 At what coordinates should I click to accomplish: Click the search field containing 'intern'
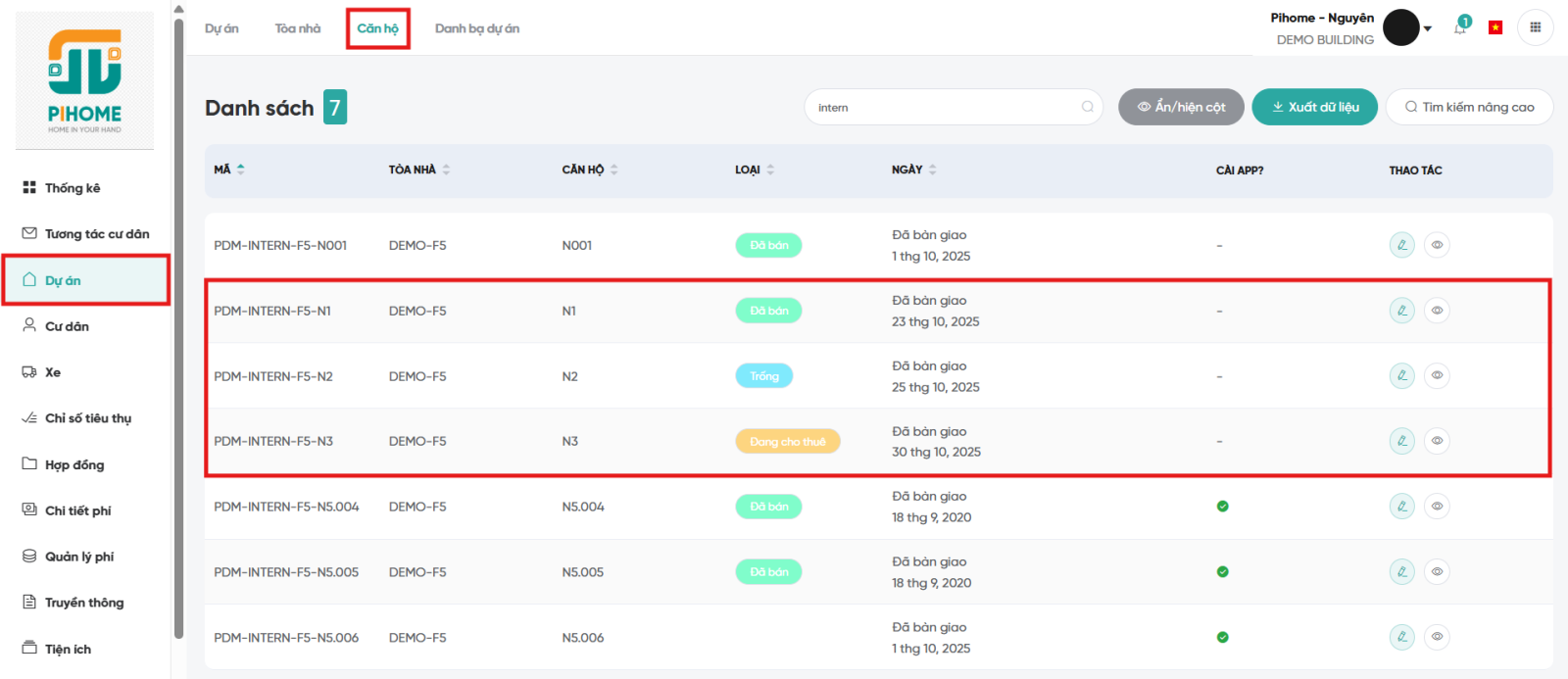[941, 107]
